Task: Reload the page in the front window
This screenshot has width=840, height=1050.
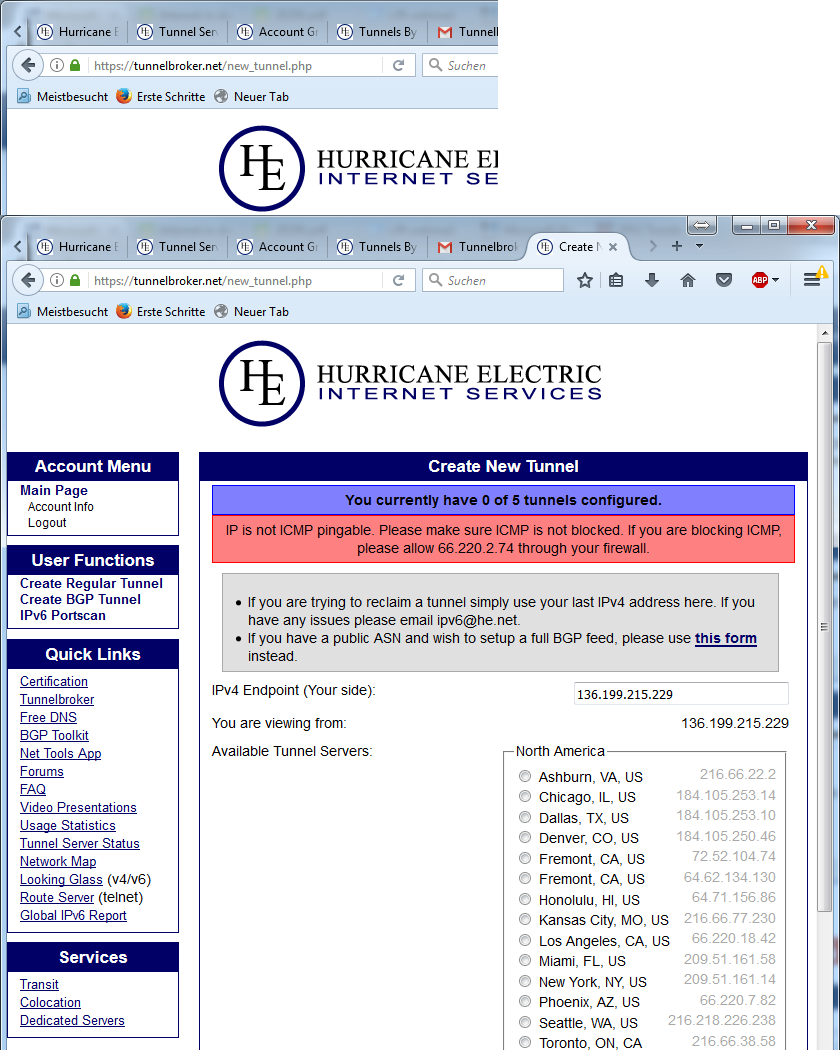Action: 399,281
